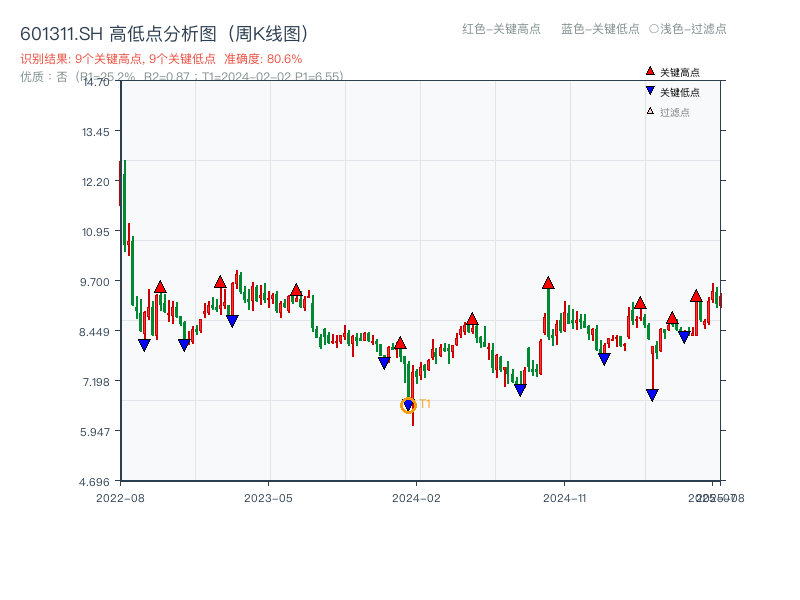Select the blue low marker just left of T1 low
Image resolution: width=800 pixels, height=600 pixels.
[384, 363]
